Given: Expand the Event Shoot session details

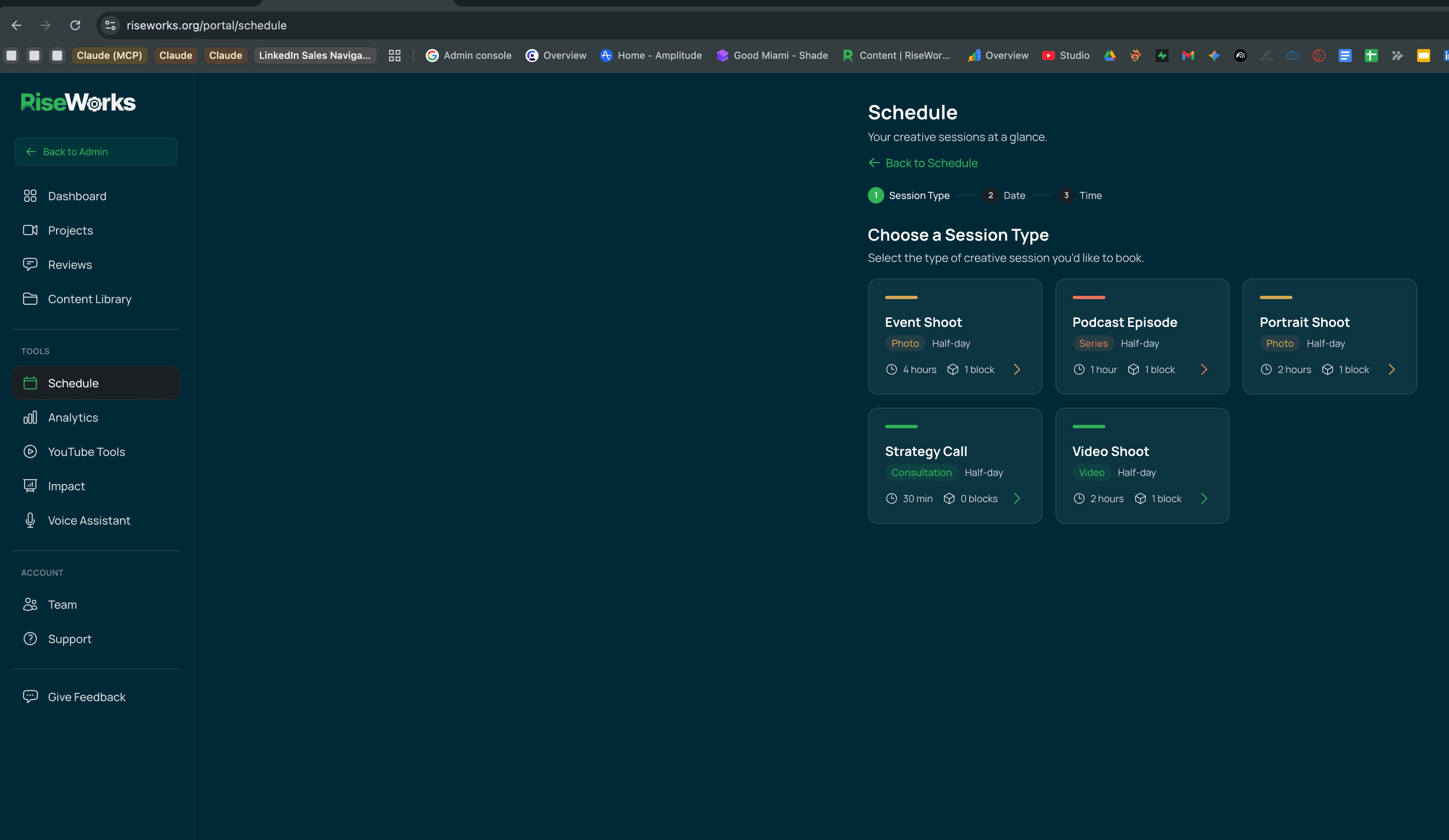Looking at the screenshot, I should pyautogui.click(x=1018, y=369).
